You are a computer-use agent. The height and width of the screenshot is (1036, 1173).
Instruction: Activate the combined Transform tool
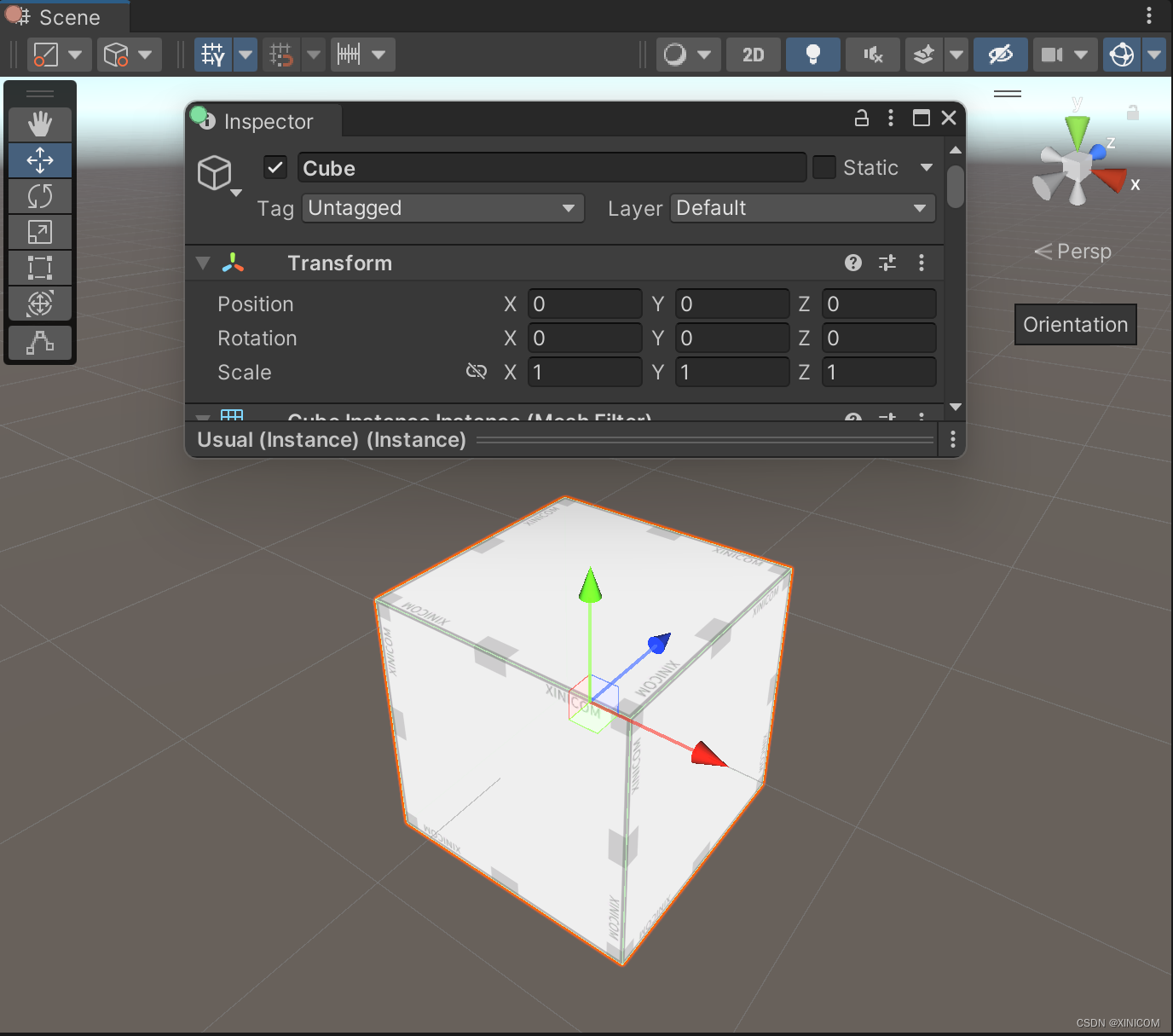(x=40, y=303)
